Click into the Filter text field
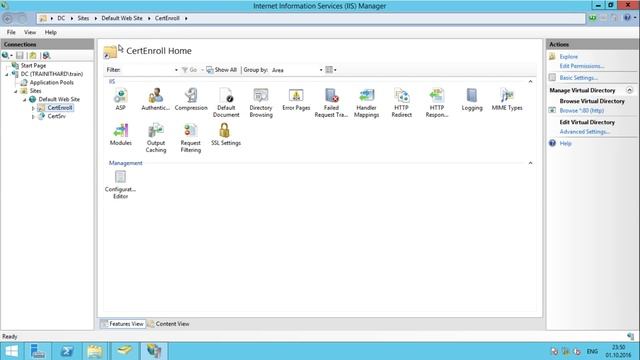640x360 pixels. [x=147, y=70]
